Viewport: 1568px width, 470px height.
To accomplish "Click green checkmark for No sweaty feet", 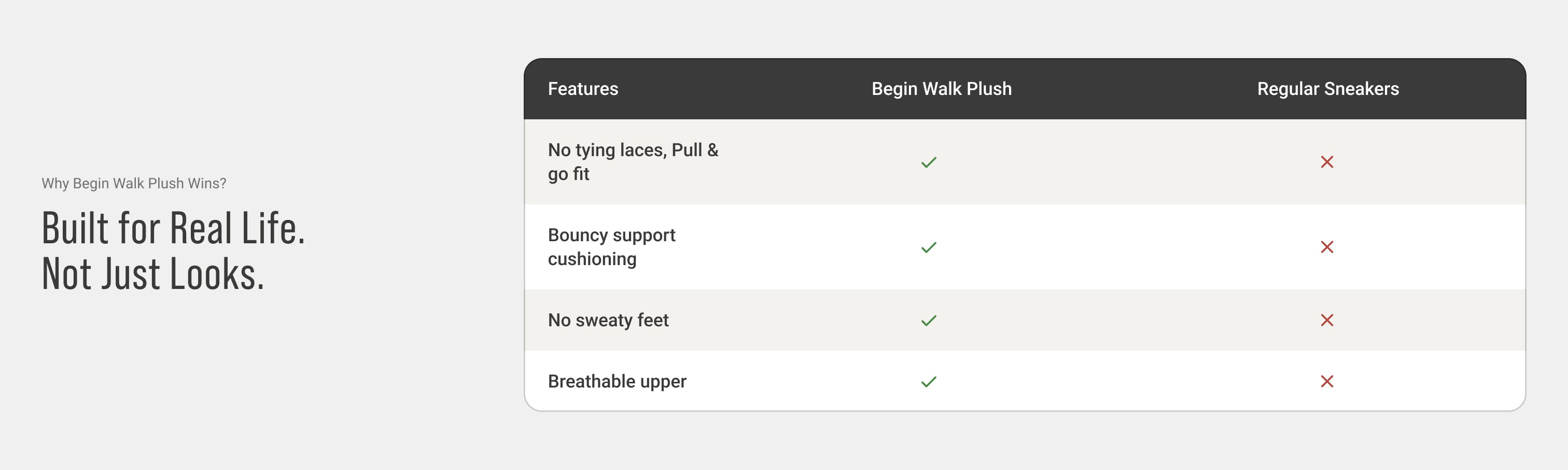I will 928,320.
